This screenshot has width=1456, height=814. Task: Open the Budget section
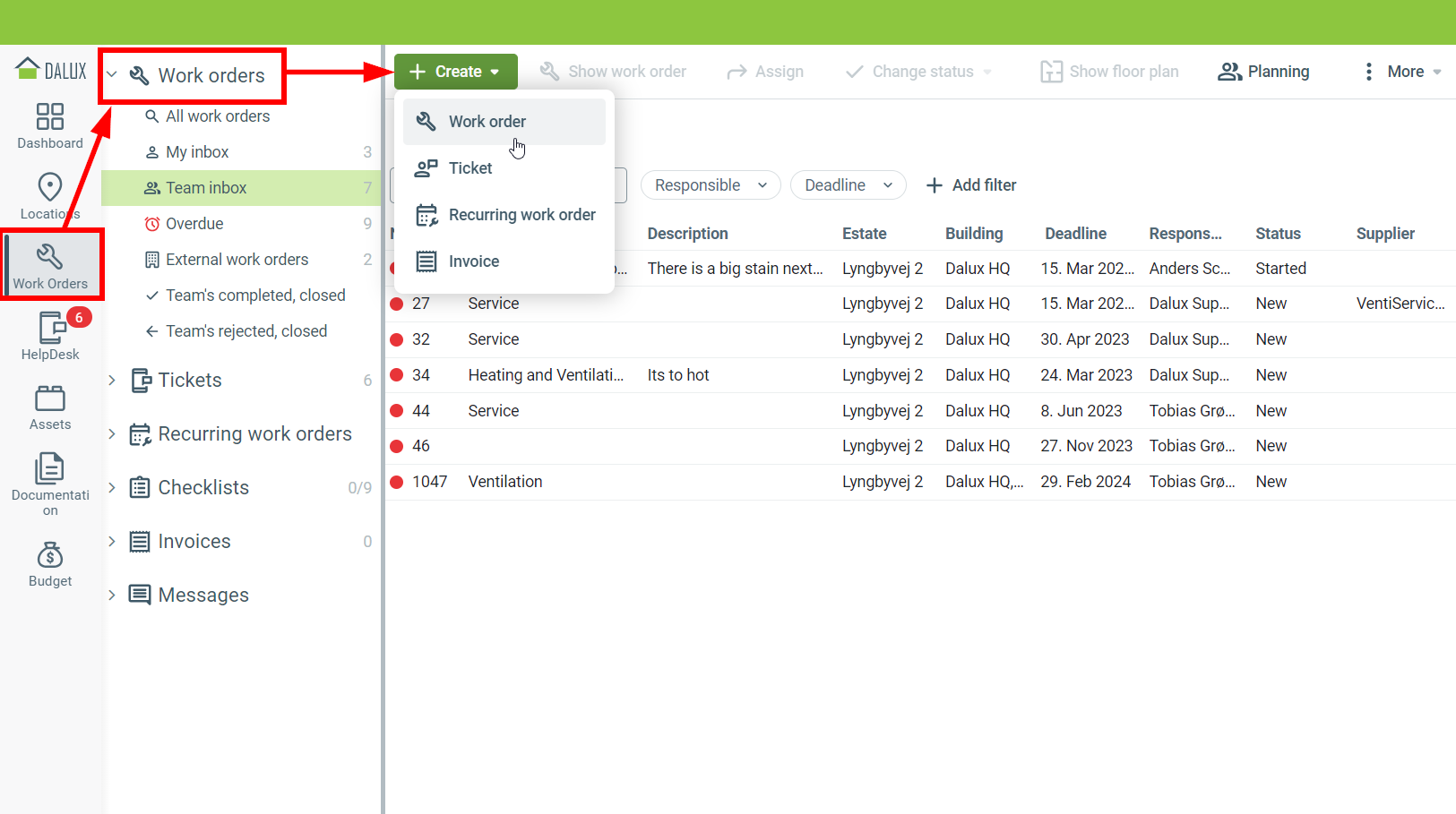[x=50, y=564]
